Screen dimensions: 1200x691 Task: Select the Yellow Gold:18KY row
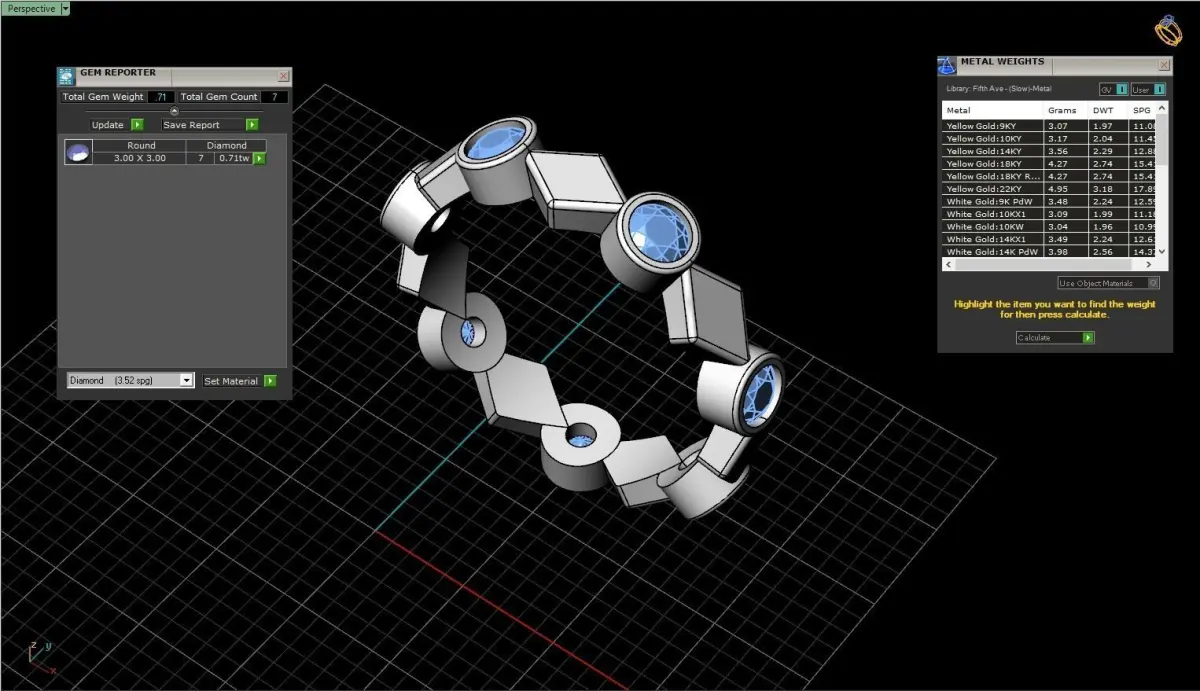1049,164
